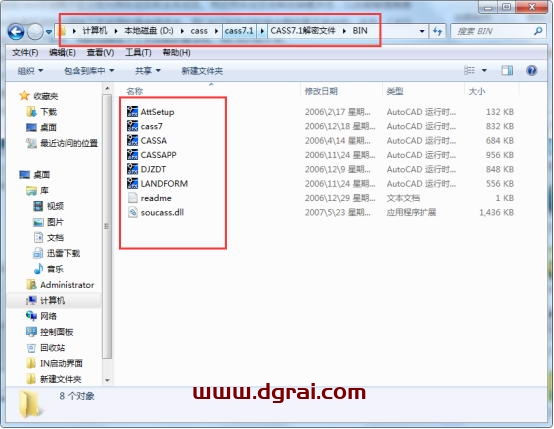Expand arrow after cass7.1 in breadcrumb
This screenshot has width=554, height=429.
[262, 31]
